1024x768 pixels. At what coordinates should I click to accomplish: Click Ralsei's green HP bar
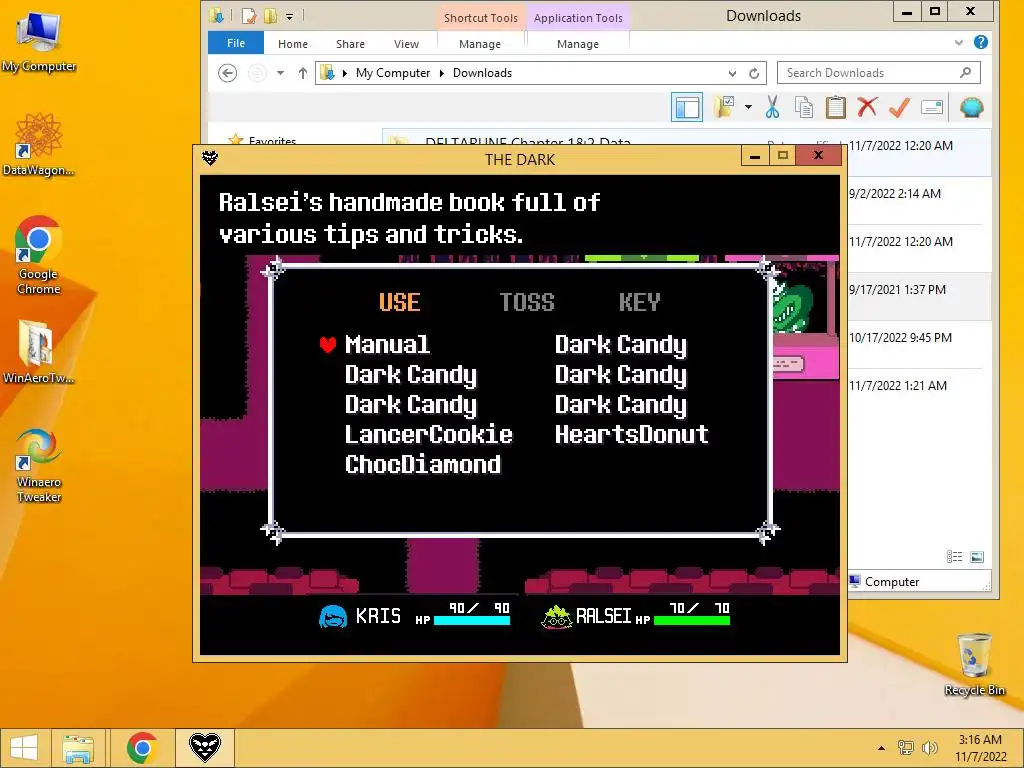[x=692, y=620]
